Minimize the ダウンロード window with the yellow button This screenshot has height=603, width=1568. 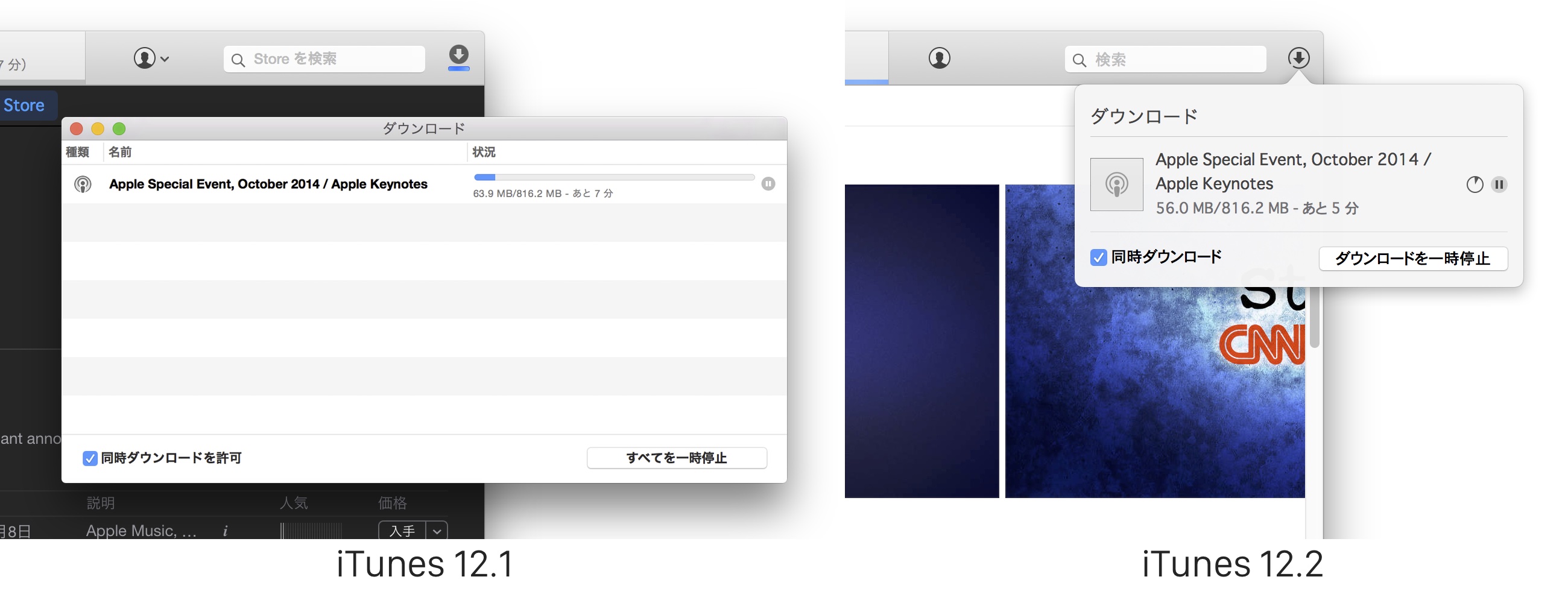98,129
